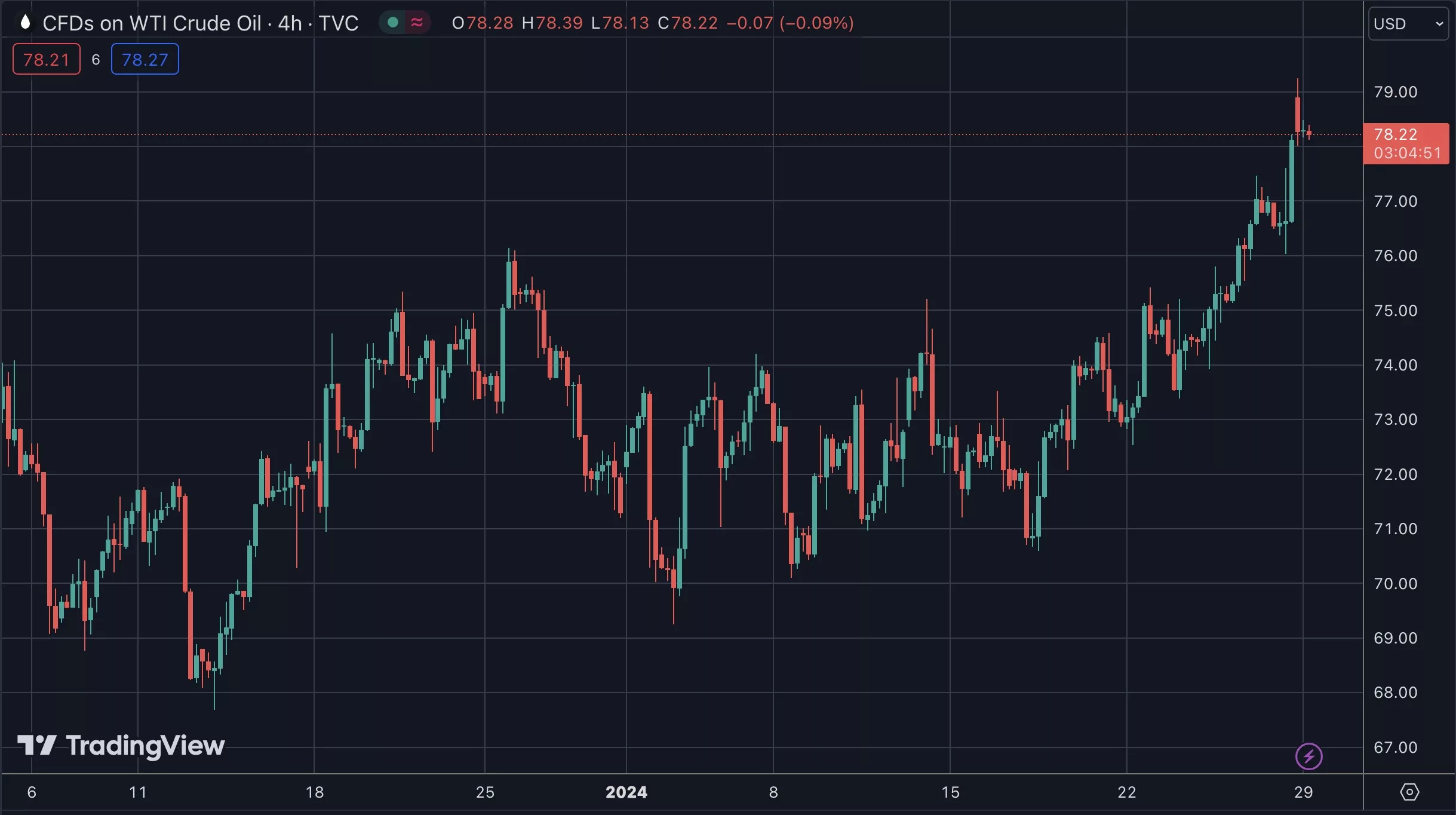This screenshot has height=815, width=1456.
Task: Click the 2024 label on time axis
Action: click(x=626, y=792)
